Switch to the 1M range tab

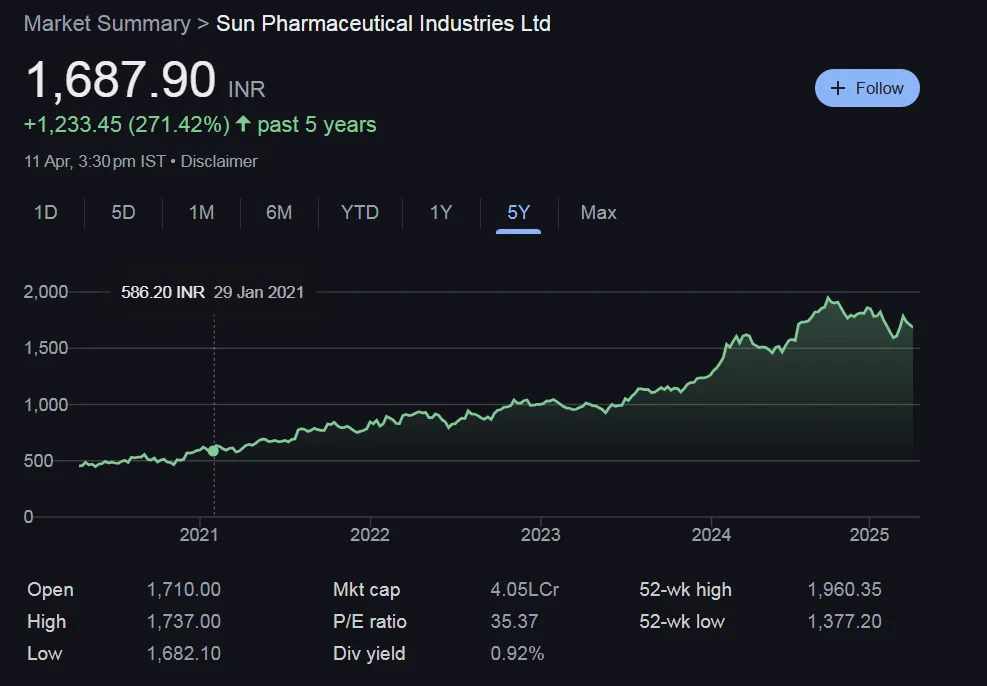coord(201,212)
